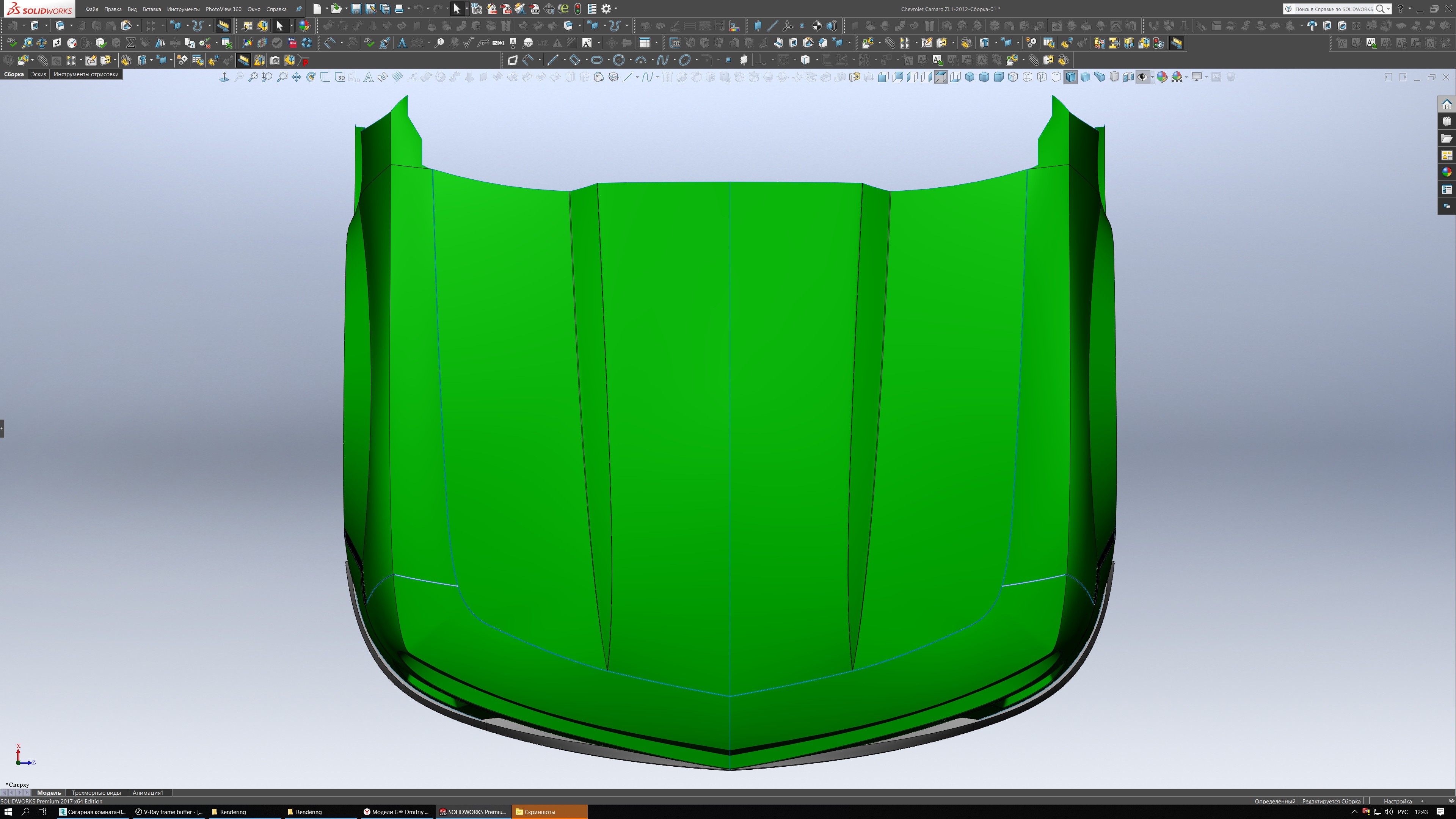Toggle Shaded With Edges display style
Screen dimensions: 1456x819
coord(1070,77)
